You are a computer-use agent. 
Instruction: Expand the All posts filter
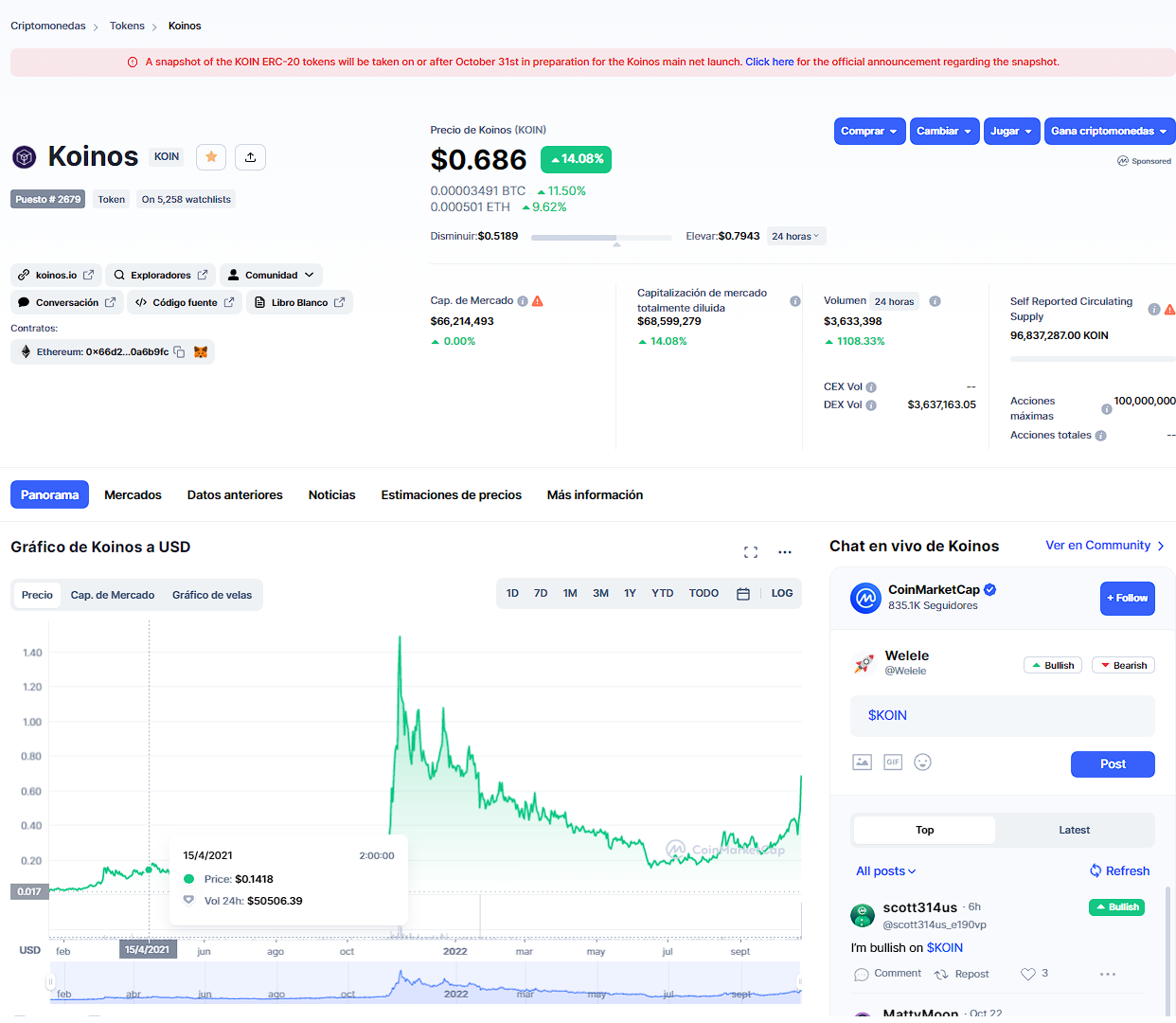point(886,871)
